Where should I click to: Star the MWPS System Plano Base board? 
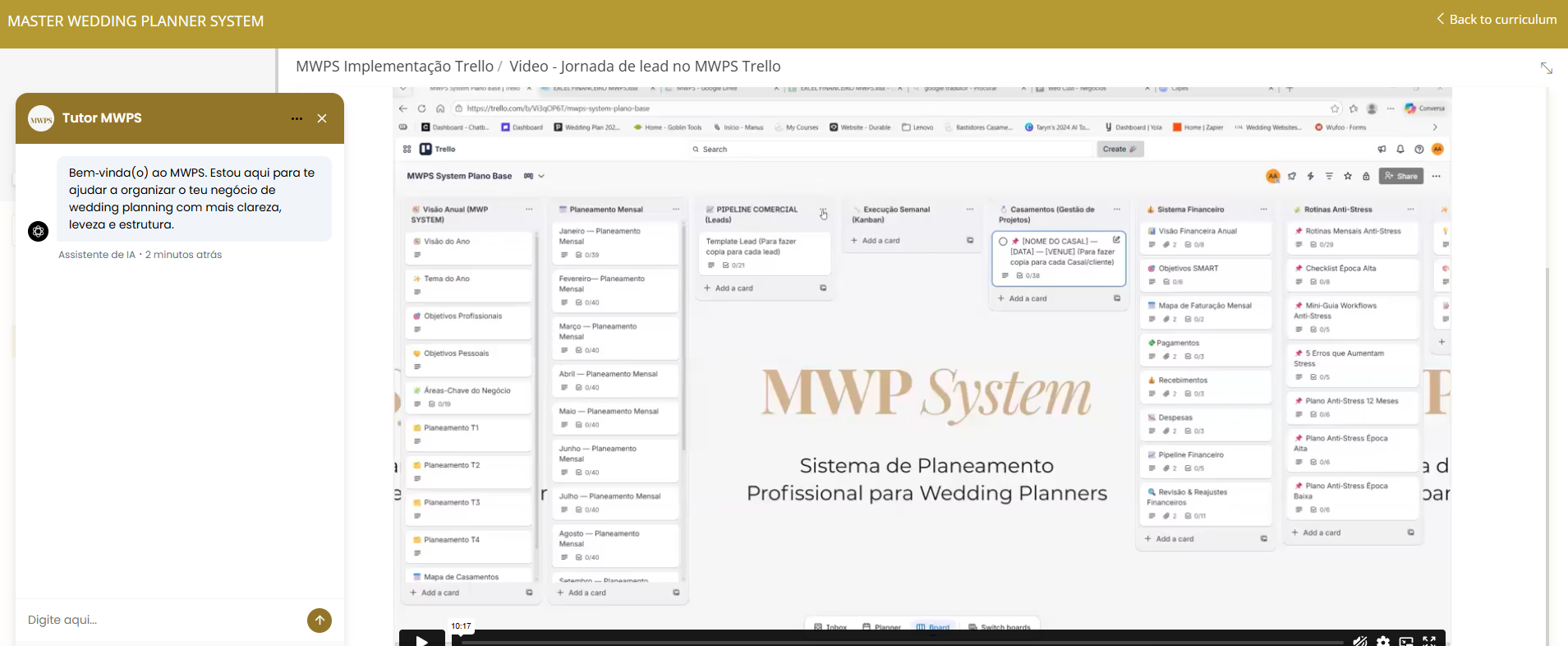tap(1348, 176)
